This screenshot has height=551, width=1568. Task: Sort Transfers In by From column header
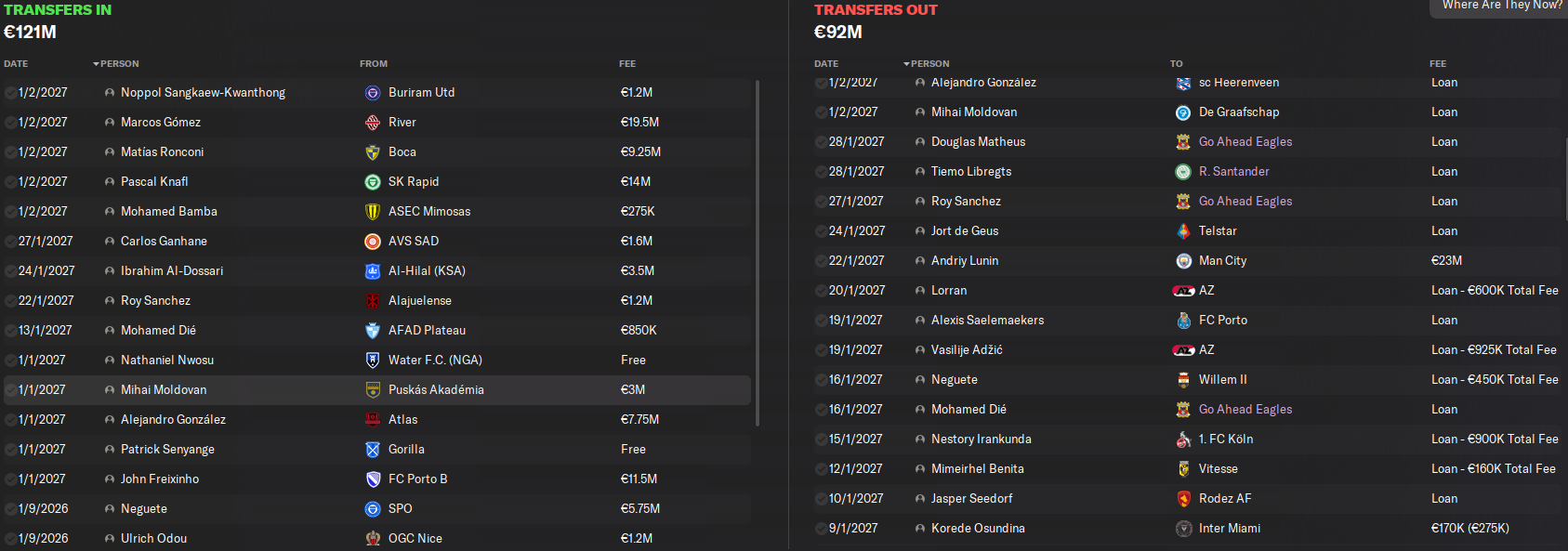(374, 64)
